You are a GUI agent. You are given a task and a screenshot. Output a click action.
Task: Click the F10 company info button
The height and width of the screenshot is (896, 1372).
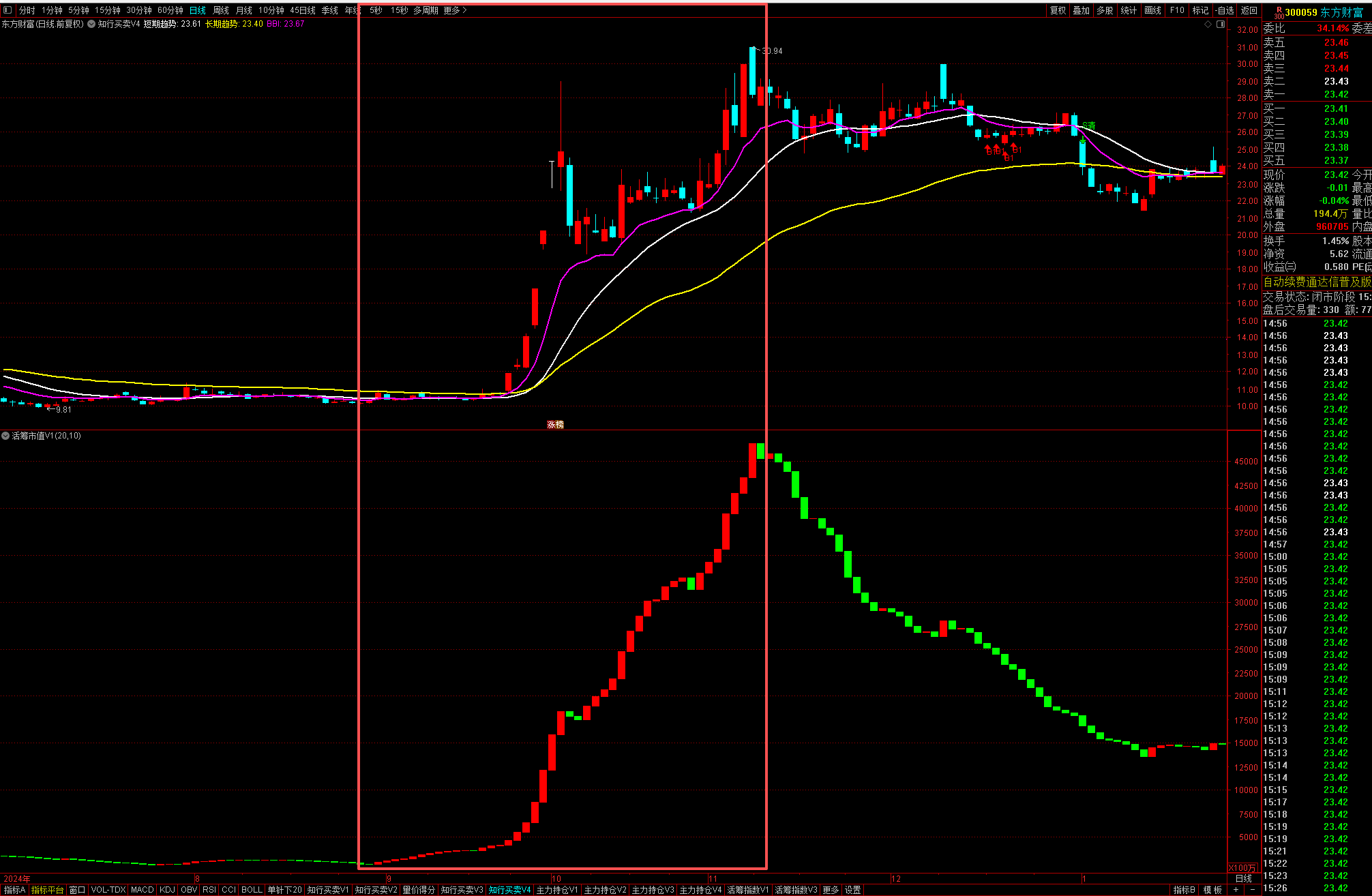(1177, 10)
